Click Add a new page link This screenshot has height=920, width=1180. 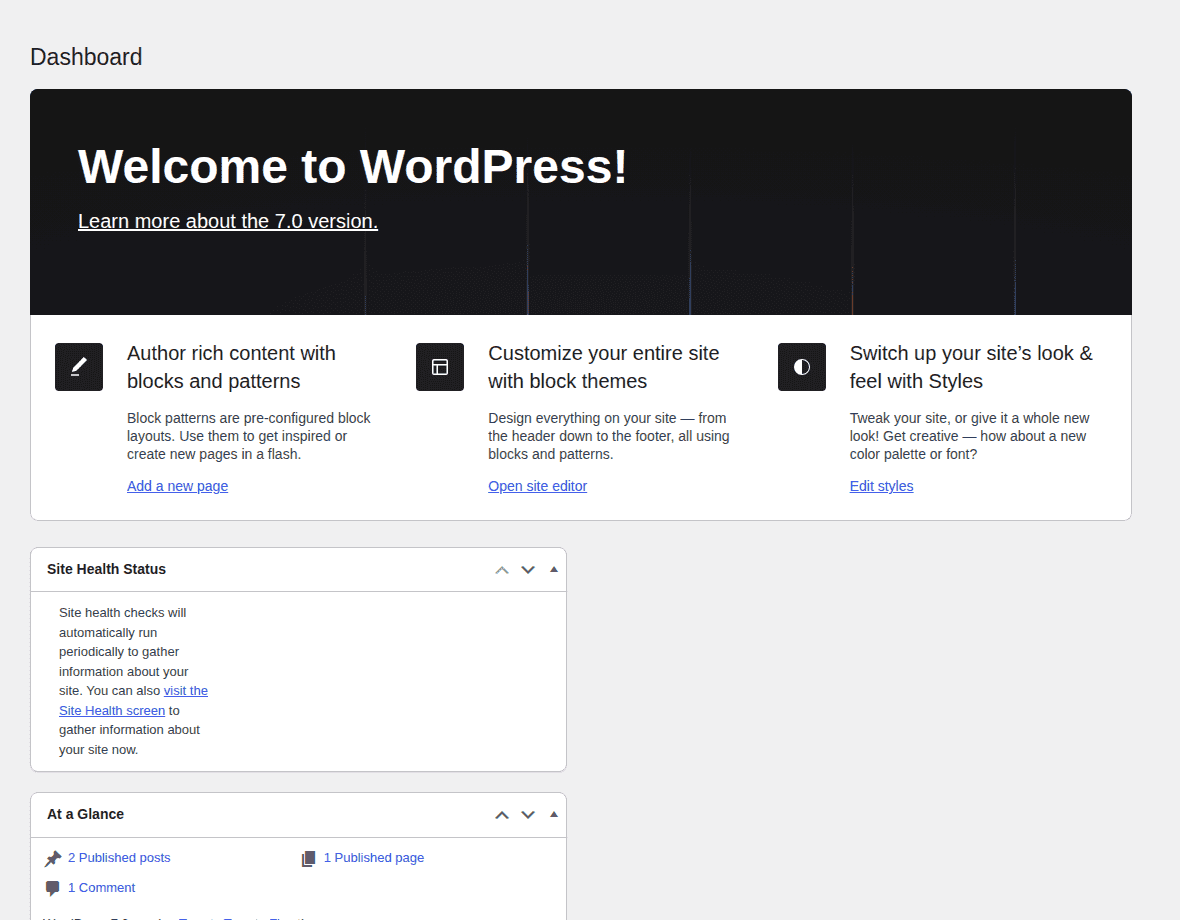178,486
